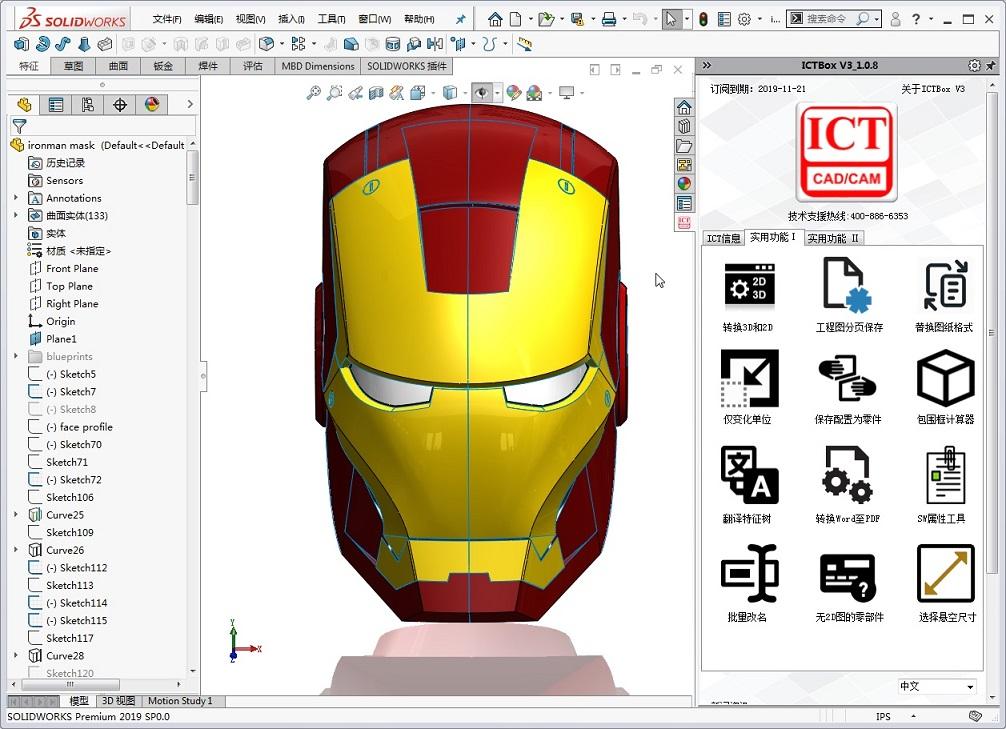Expand the Annotations tree node
Viewport: 1006px width, 729px height.
pos(16,198)
